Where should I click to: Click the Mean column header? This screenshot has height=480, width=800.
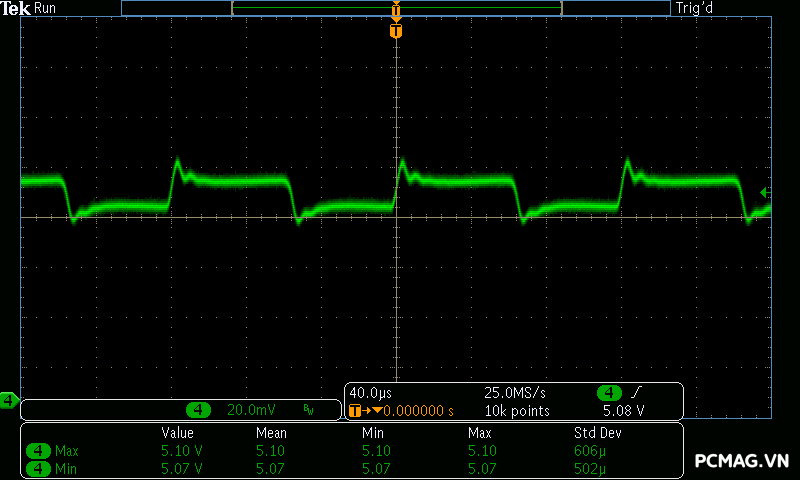click(x=271, y=433)
